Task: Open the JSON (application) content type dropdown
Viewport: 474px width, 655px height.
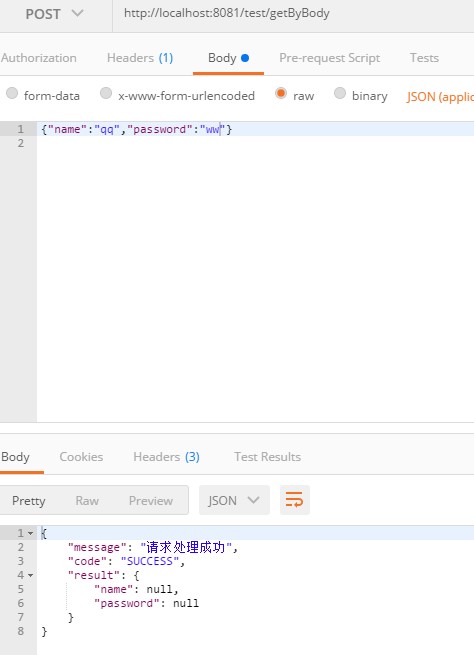Action: [x=440, y=97]
